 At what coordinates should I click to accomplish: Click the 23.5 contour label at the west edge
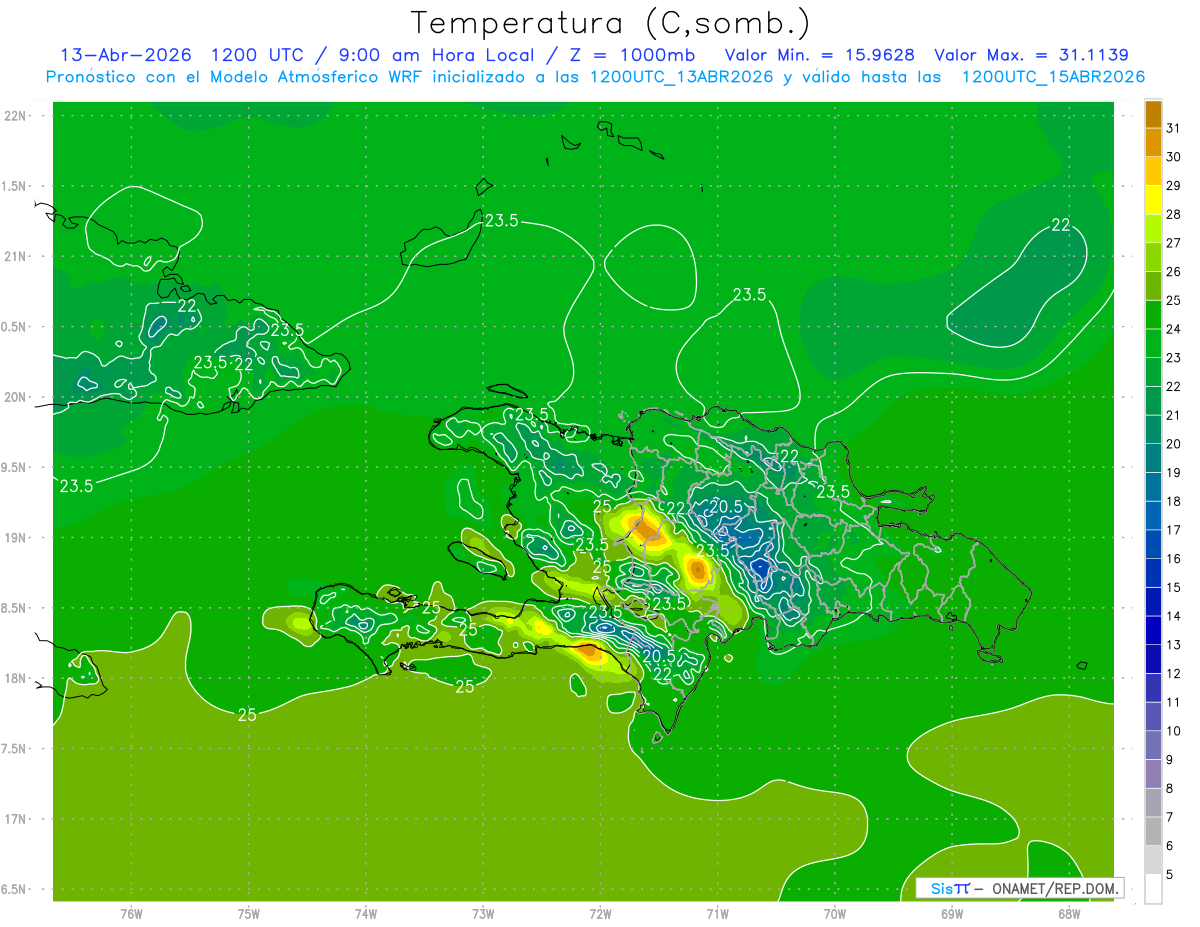coord(76,486)
